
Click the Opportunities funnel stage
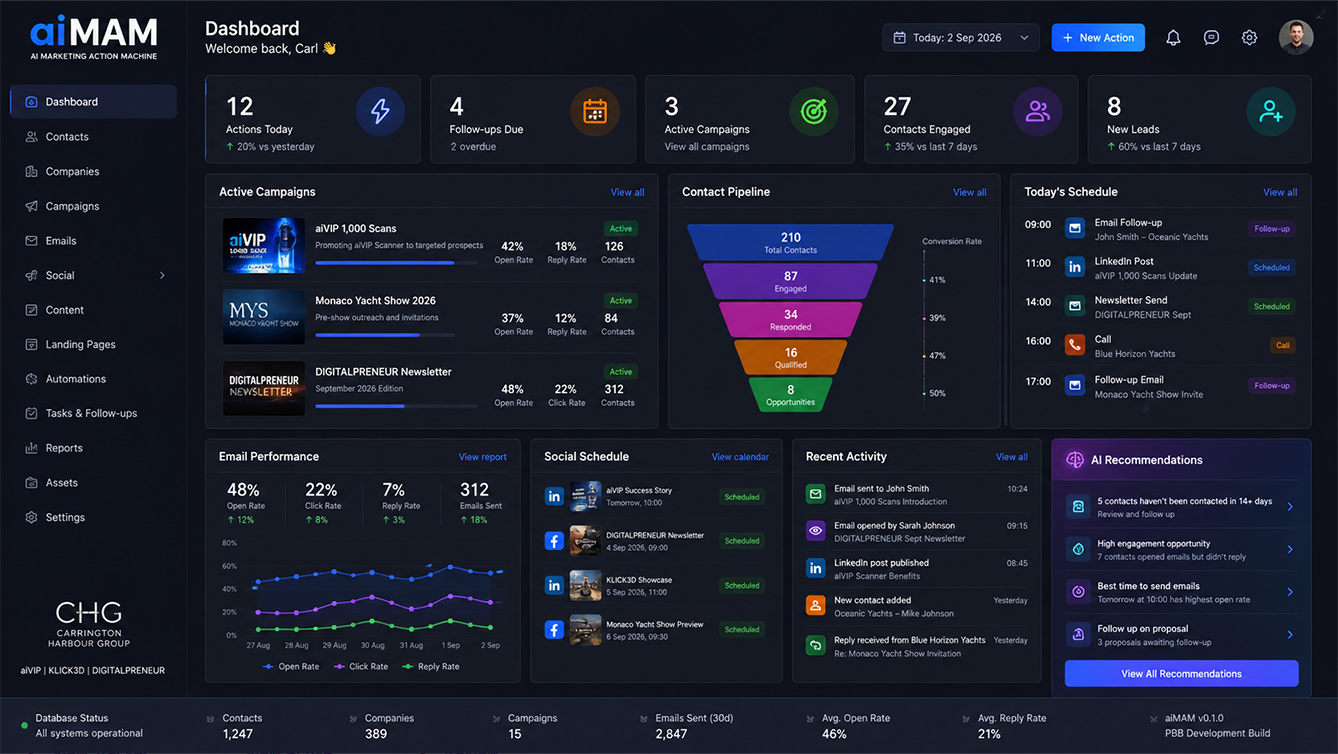[x=790, y=395]
